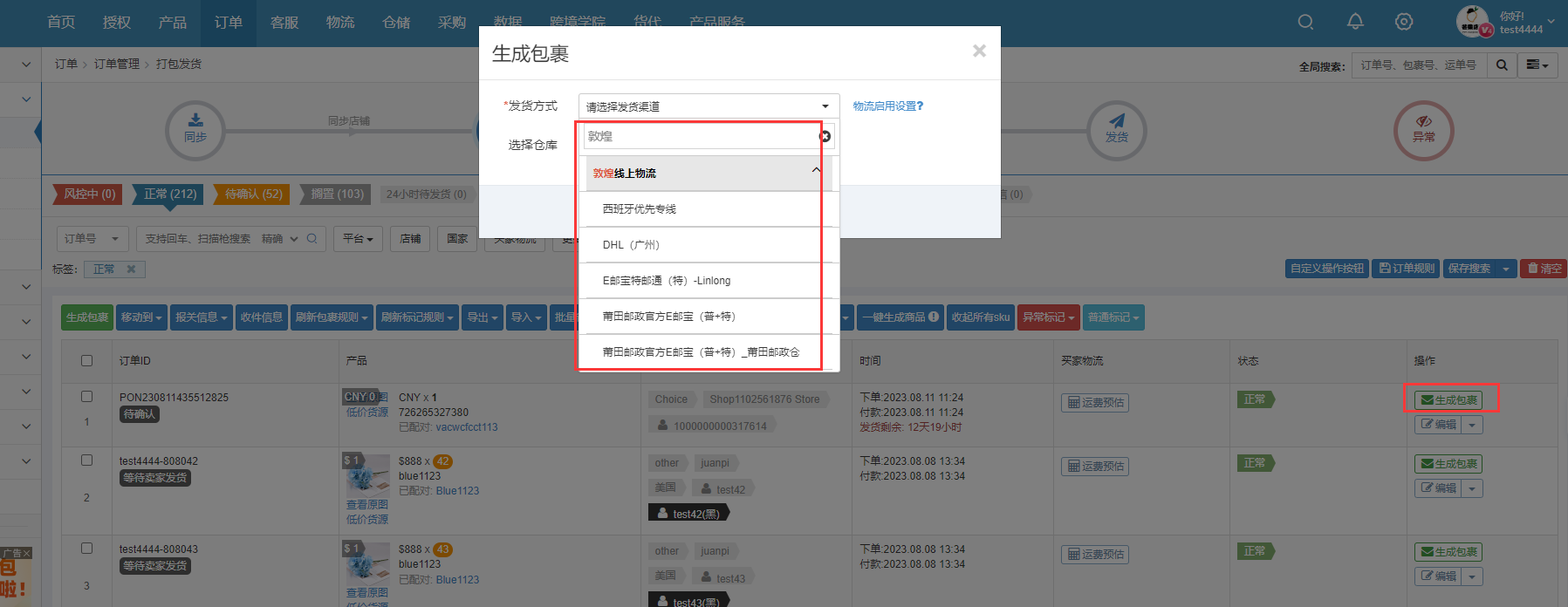Click 运费预估 for order test4444-808042
The image size is (1568, 607).
(x=1095, y=467)
